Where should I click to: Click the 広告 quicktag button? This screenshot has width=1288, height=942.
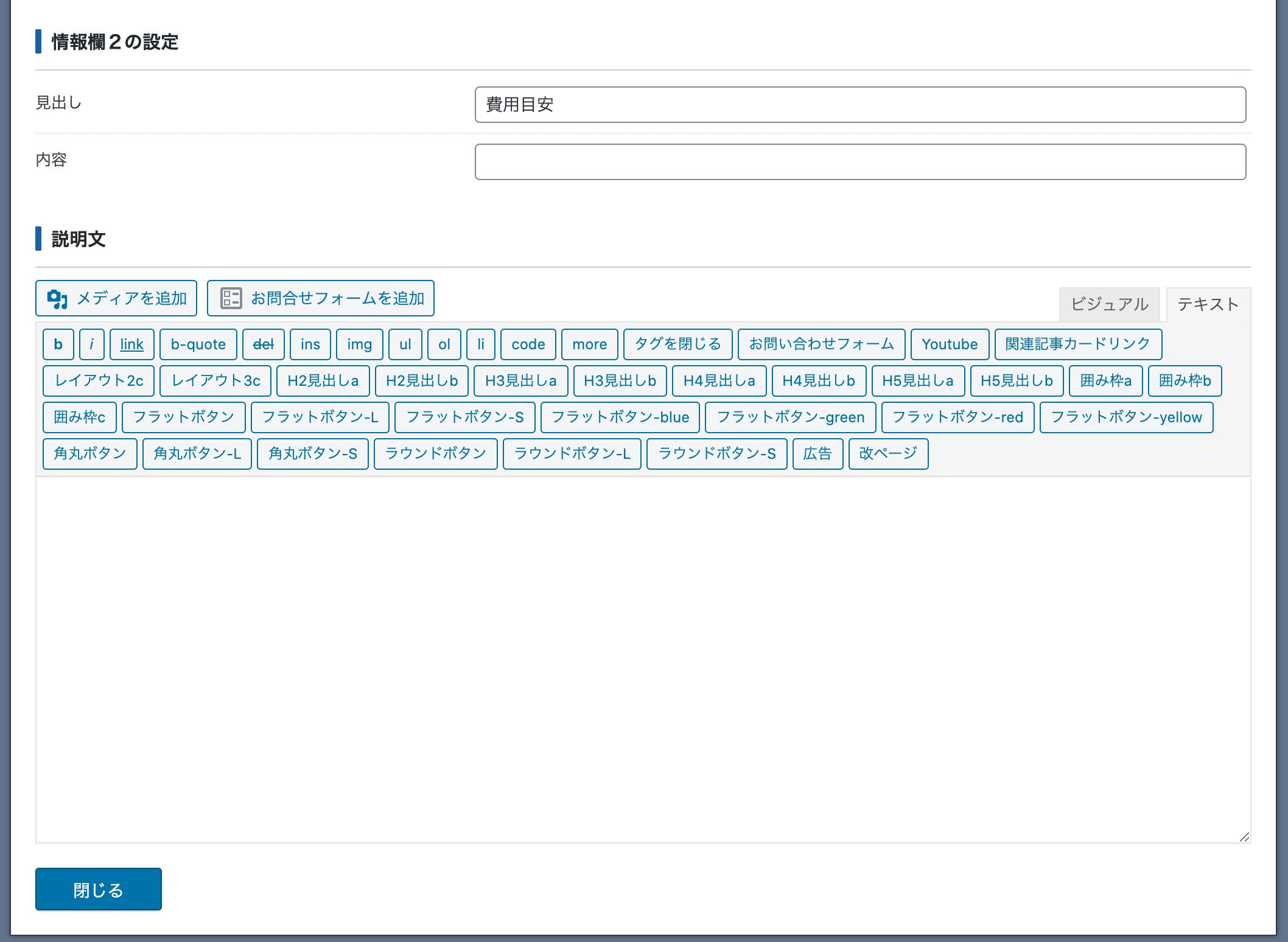(x=818, y=454)
